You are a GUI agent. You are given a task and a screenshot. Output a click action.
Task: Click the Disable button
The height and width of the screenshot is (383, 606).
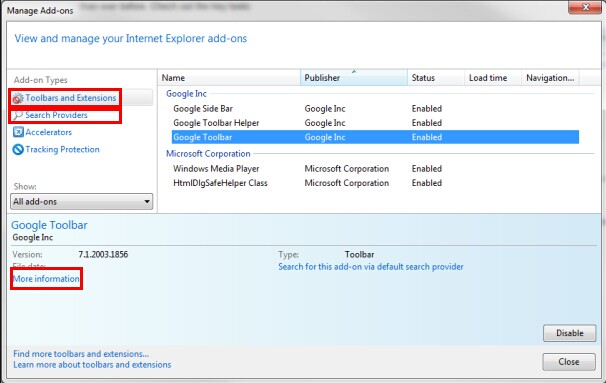tap(569, 333)
